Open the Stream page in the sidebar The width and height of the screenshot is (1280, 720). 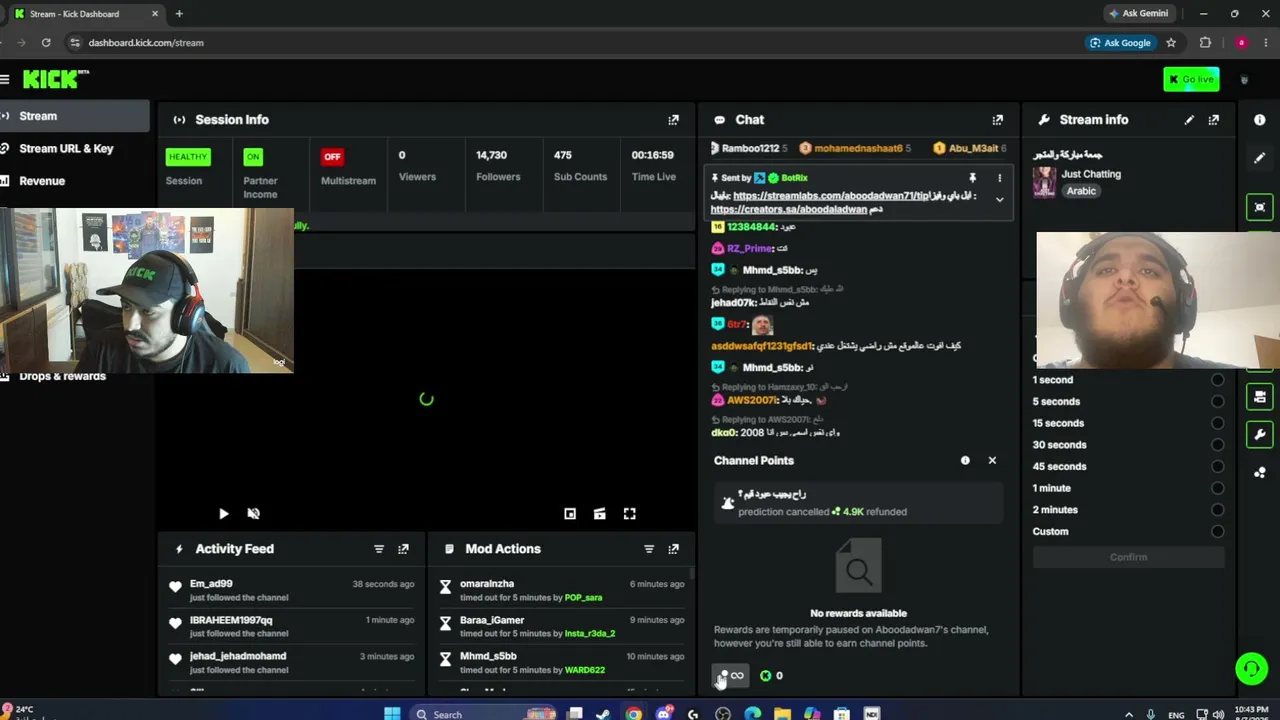click(x=75, y=116)
